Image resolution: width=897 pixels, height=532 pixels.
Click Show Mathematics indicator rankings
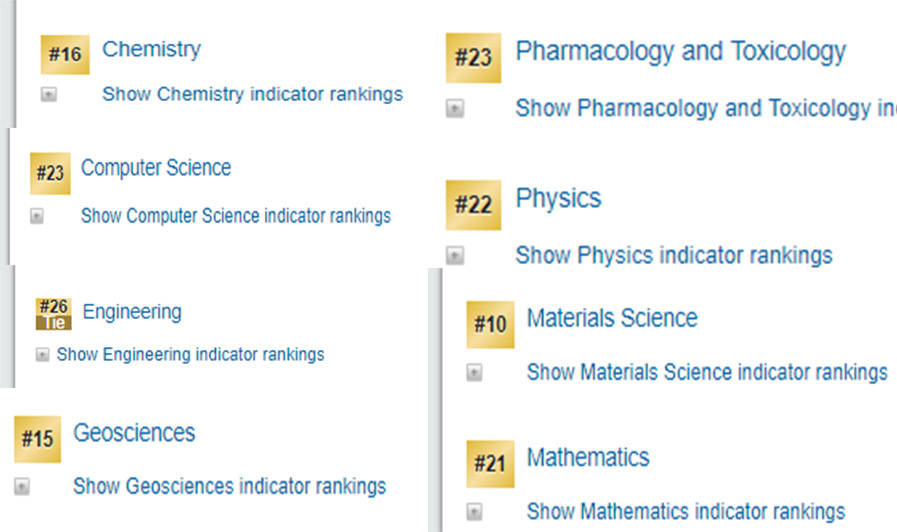(x=685, y=511)
